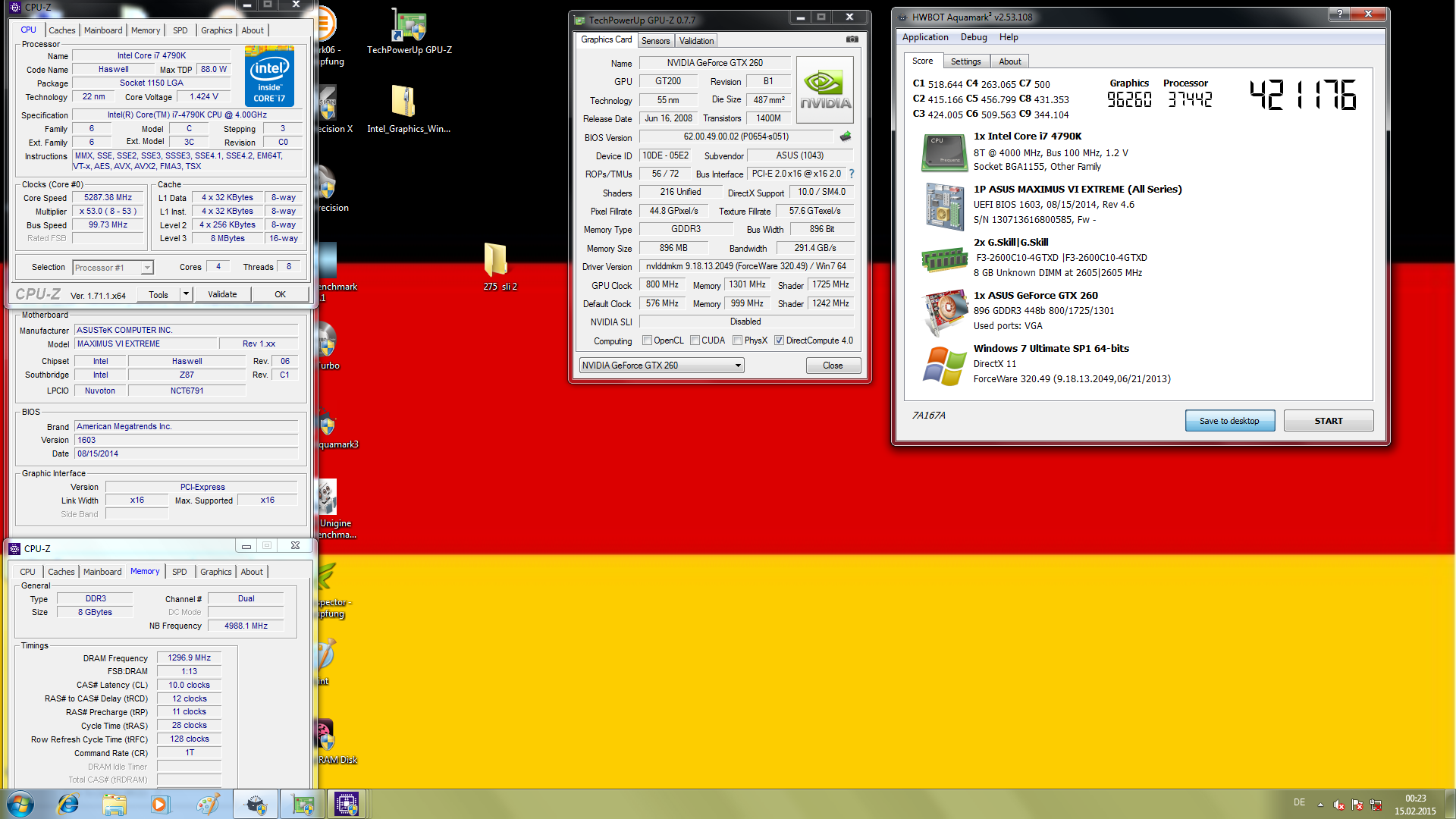Click the '1x ASUS GeForce GTX 260' heading
This screenshot has height=819, width=1456.
tap(1035, 296)
